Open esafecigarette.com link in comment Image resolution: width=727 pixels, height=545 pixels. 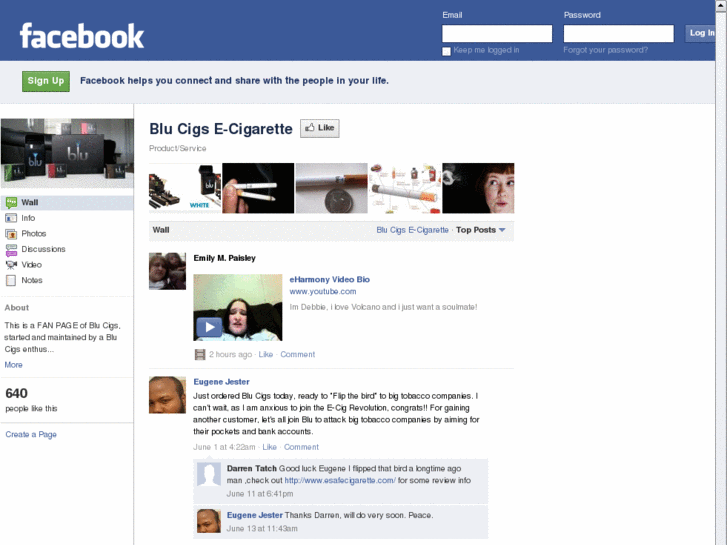340,481
